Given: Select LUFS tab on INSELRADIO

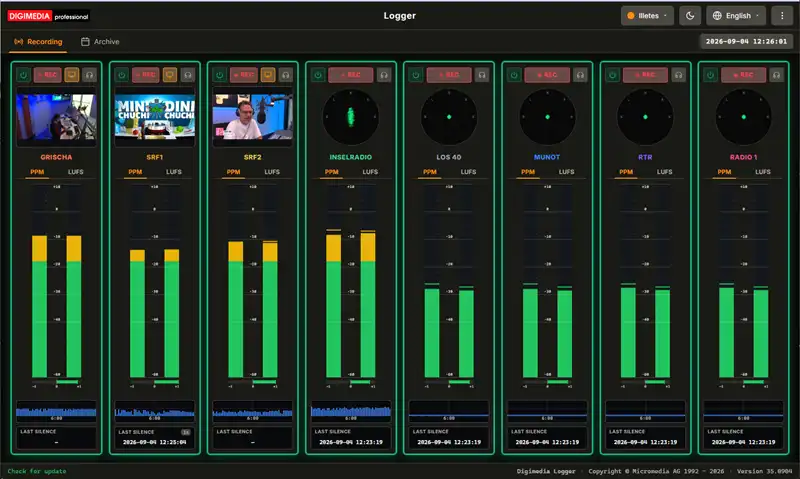Looking at the screenshot, I should coord(370,172).
